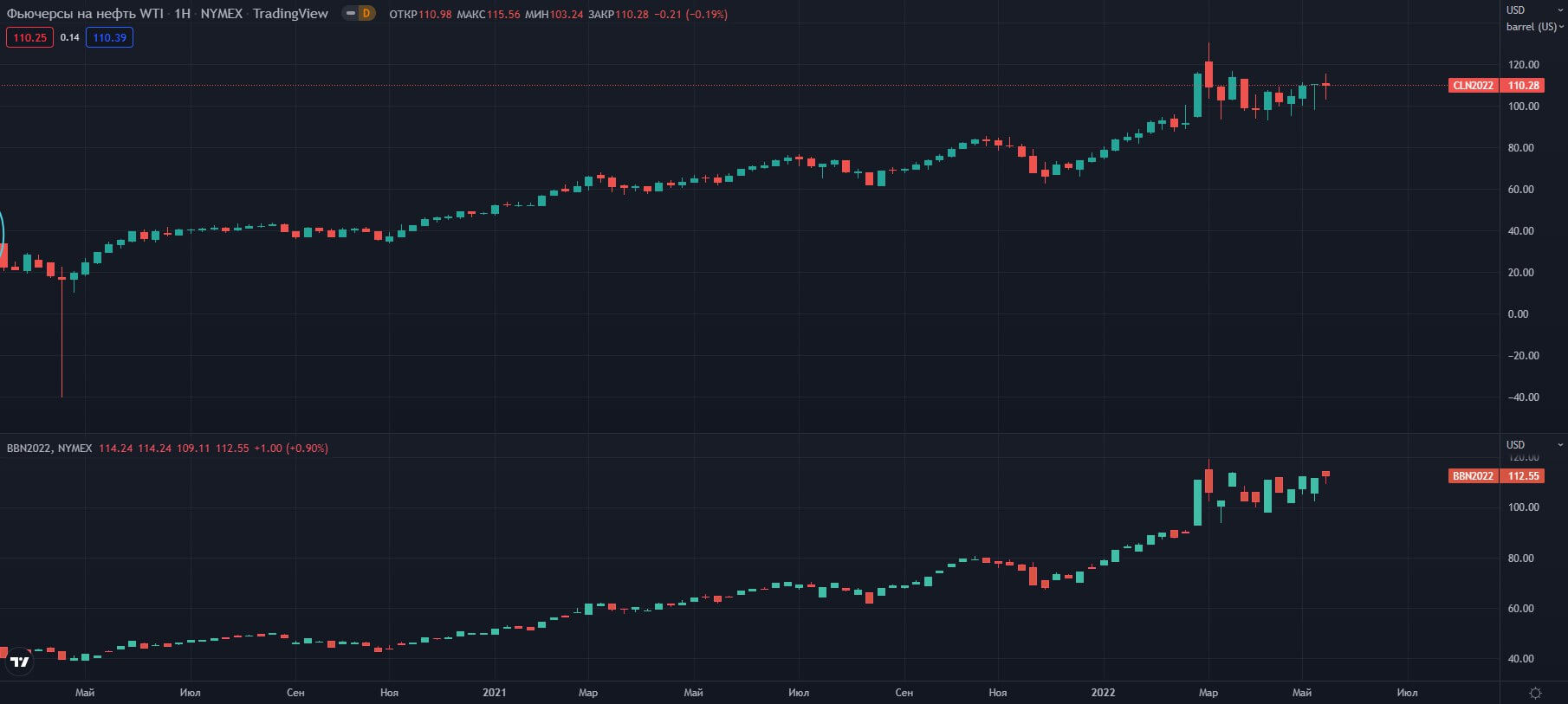Click the ОТКР 110.98 open value

click(x=420, y=15)
